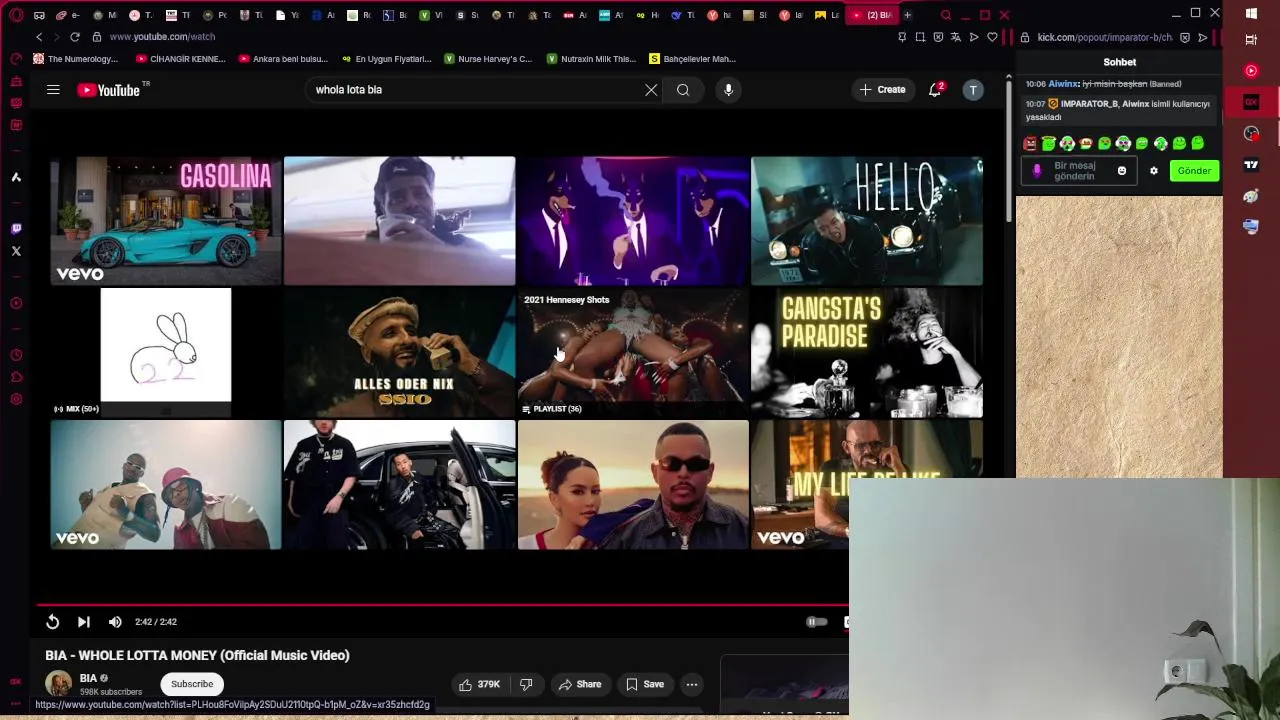Click the Create button
The width and height of the screenshot is (1280, 720).
[882, 90]
